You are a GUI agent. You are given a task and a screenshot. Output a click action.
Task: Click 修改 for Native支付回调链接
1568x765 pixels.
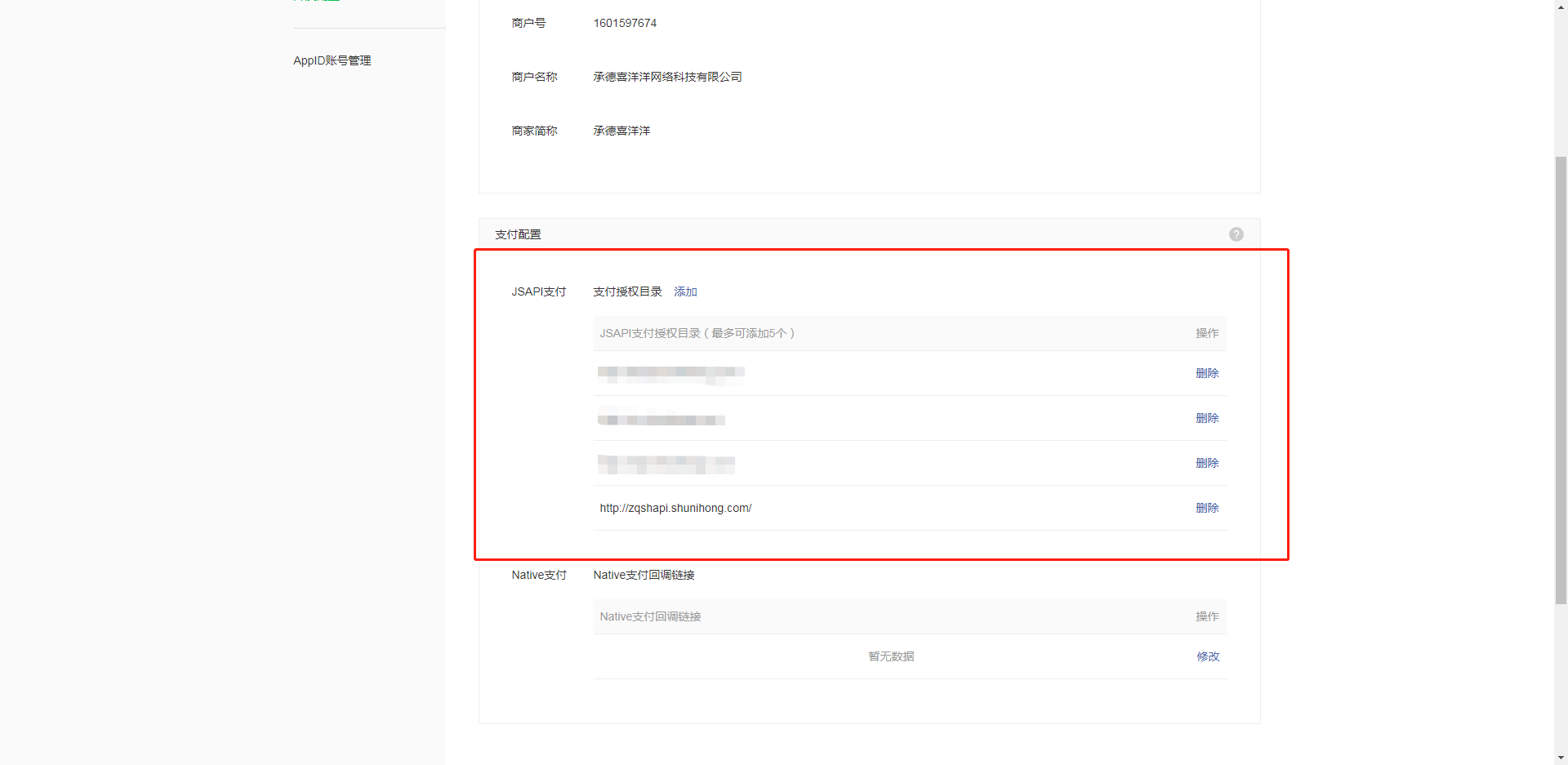[1208, 656]
